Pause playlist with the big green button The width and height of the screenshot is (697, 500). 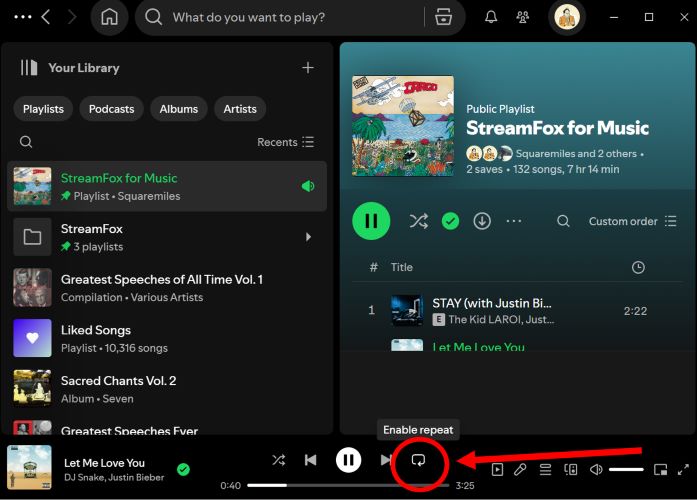(x=371, y=221)
